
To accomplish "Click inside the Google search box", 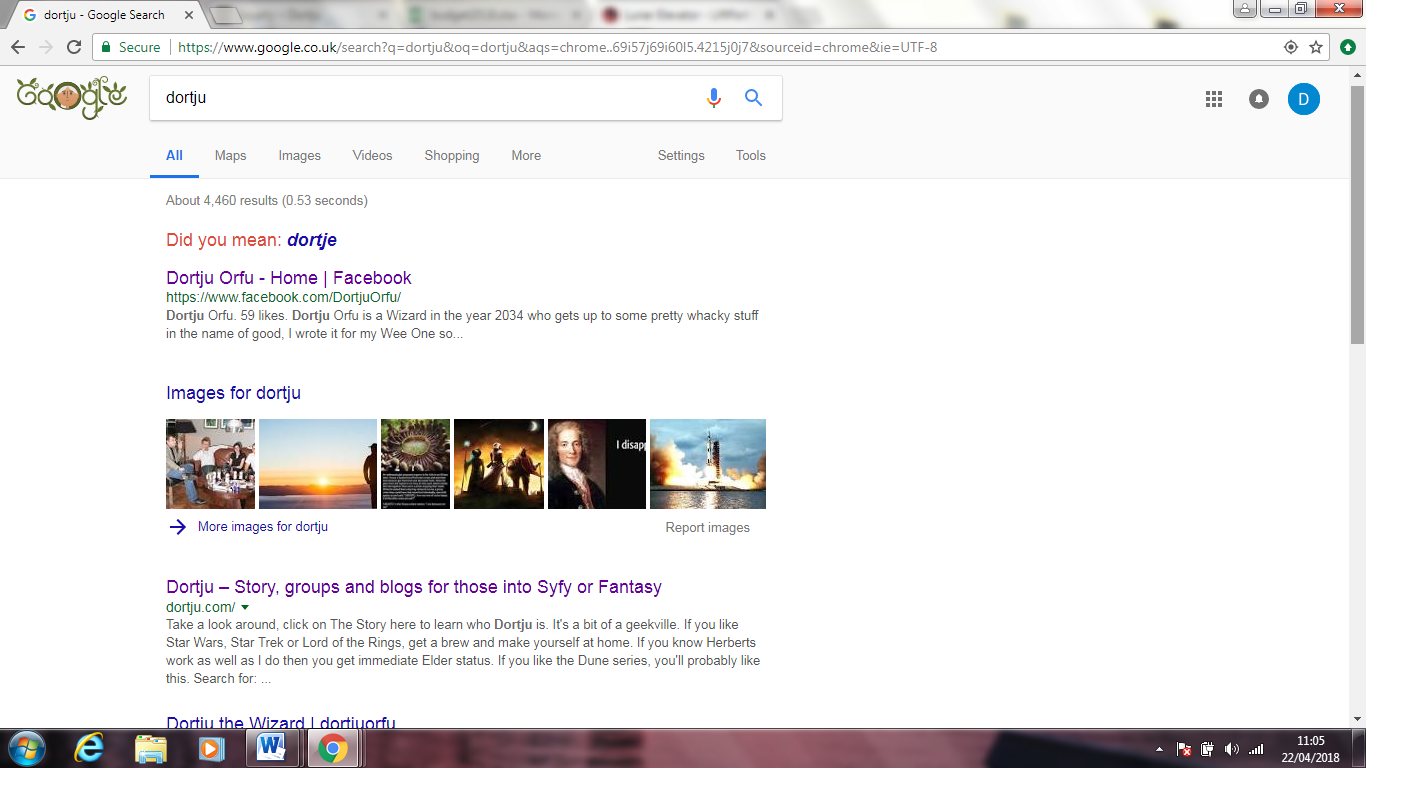I will (x=420, y=98).
